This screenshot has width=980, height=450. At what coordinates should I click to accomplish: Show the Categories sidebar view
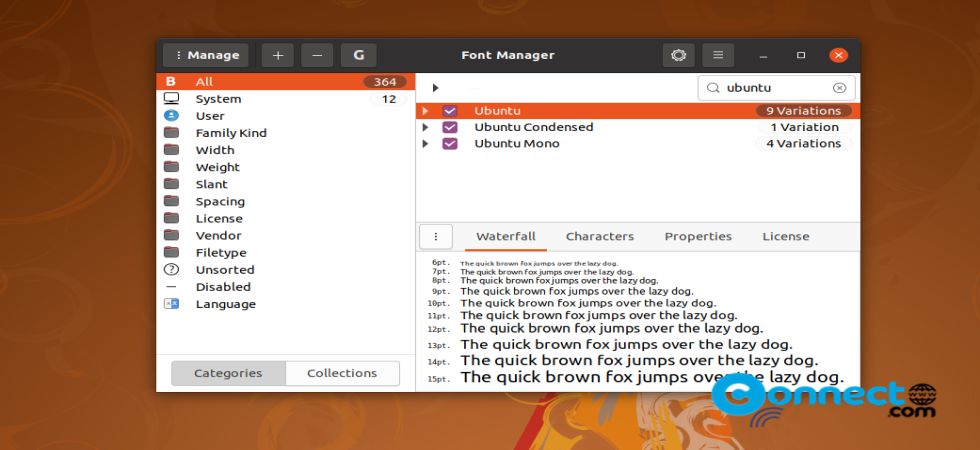point(228,373)
